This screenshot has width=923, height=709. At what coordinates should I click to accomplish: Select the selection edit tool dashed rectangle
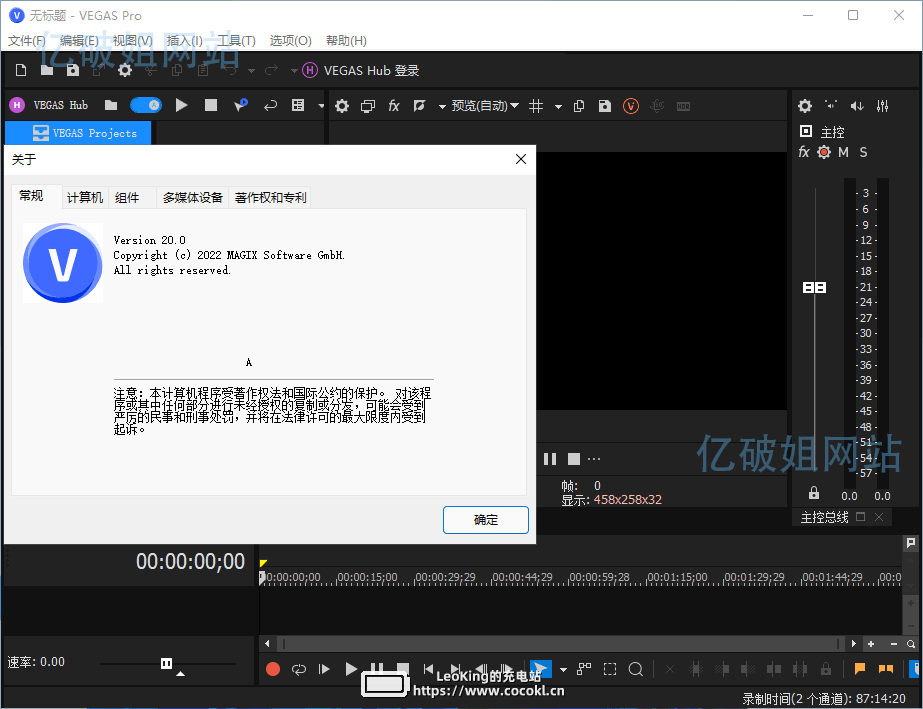click(610, 669)
